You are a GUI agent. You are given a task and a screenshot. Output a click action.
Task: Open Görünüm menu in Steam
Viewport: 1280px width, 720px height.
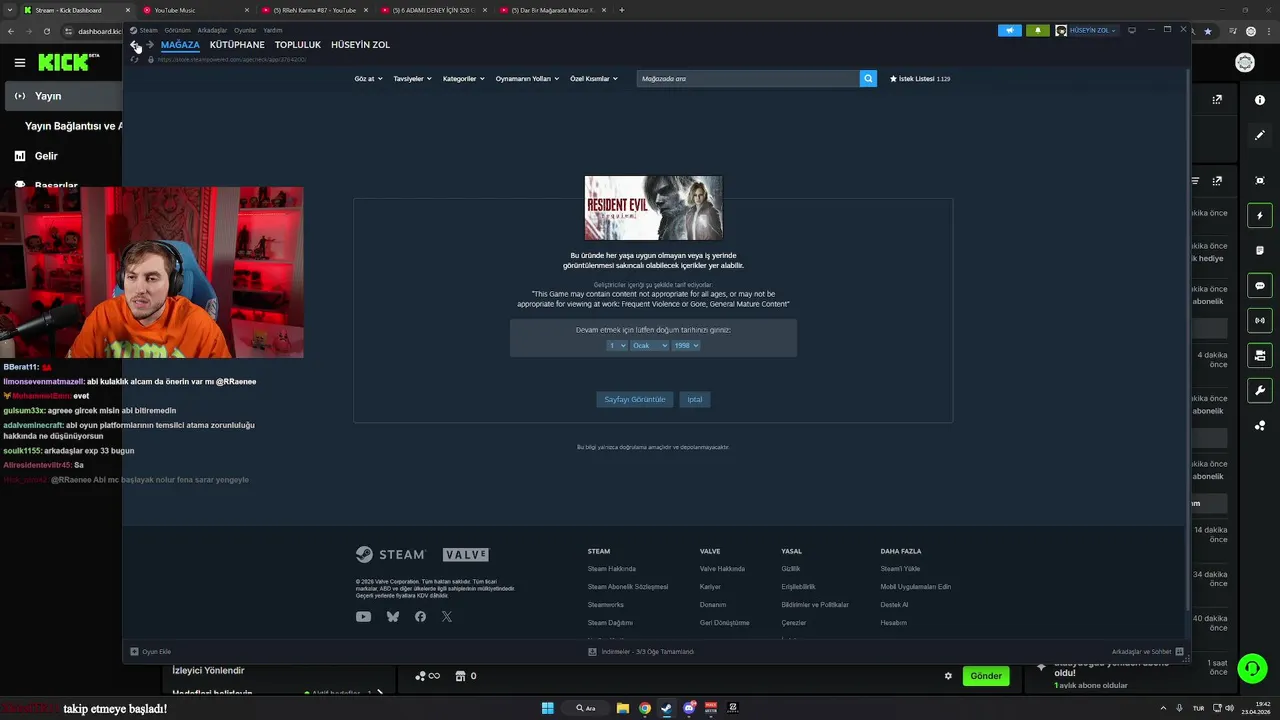point(177,30)
